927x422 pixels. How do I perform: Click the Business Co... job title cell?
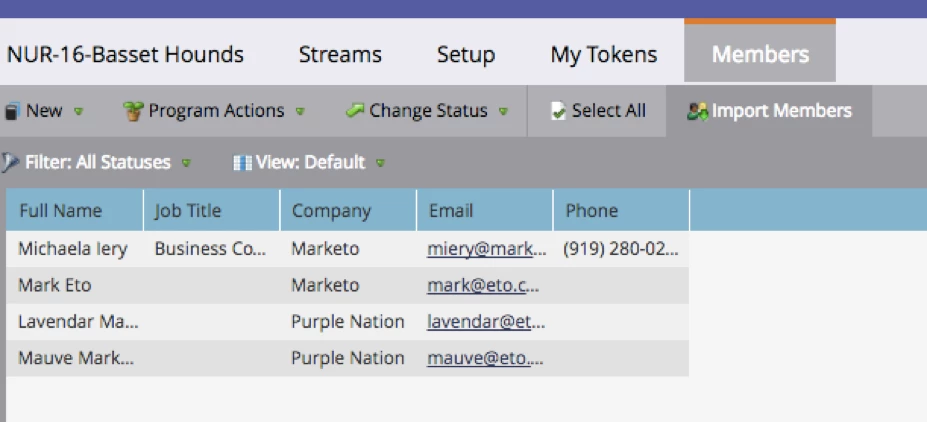210,249
